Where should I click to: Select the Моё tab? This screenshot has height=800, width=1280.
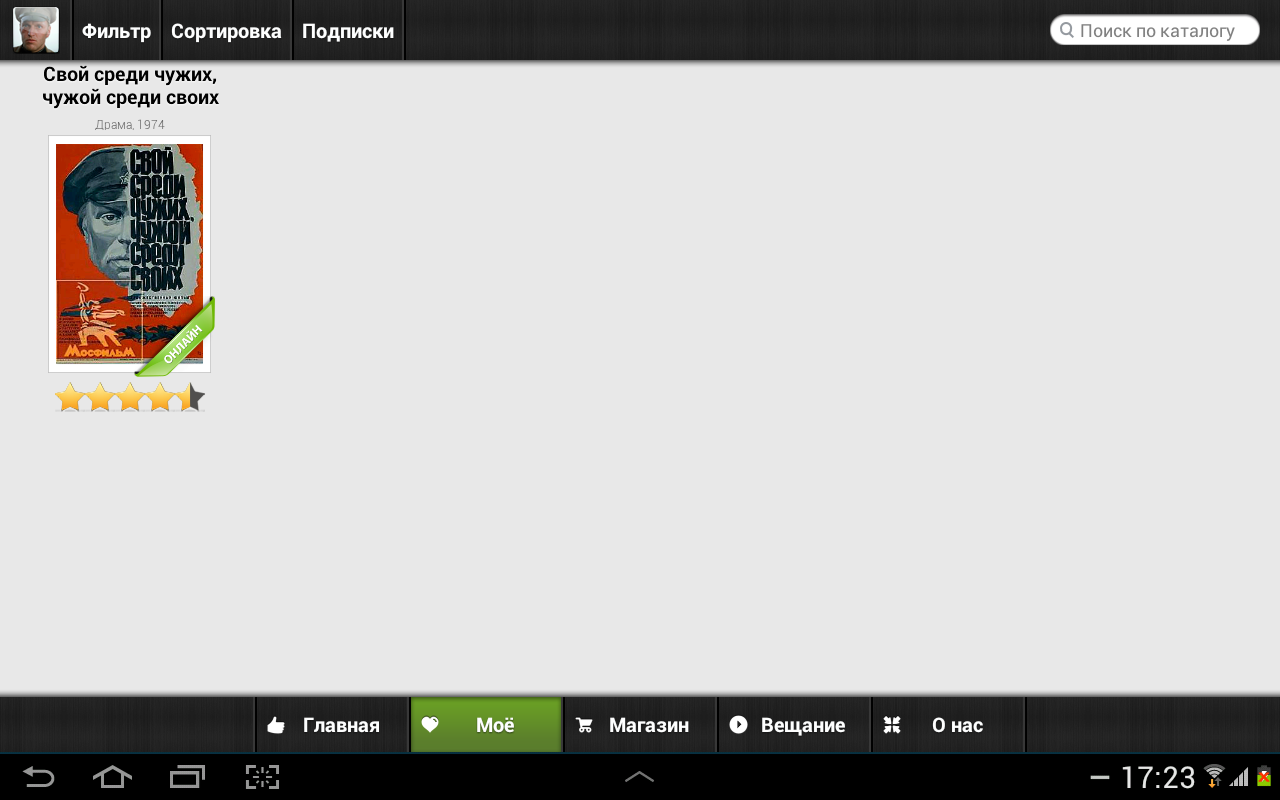pos(487,725)
